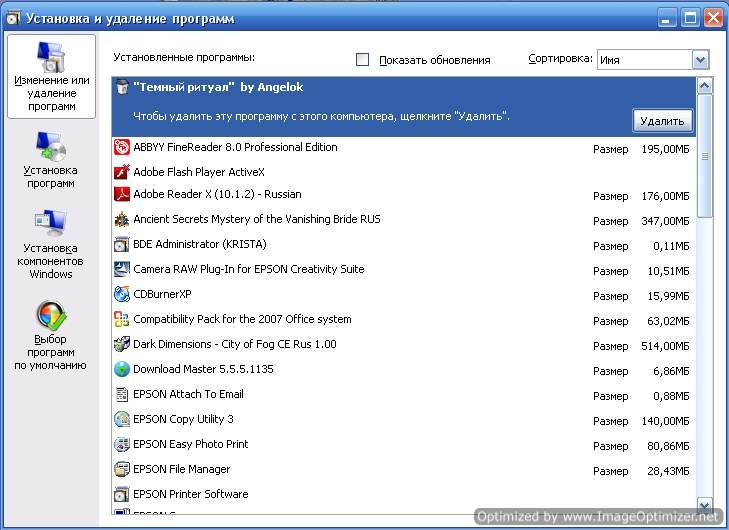This screenshot has height=530, width=729.
Task: Click the size value '63,02МБ'
Action: point(669,321)
